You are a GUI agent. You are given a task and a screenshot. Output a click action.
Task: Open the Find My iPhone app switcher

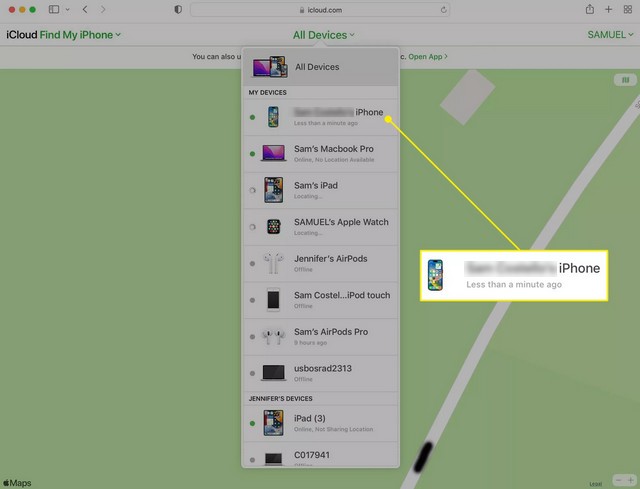click(80, 35)
